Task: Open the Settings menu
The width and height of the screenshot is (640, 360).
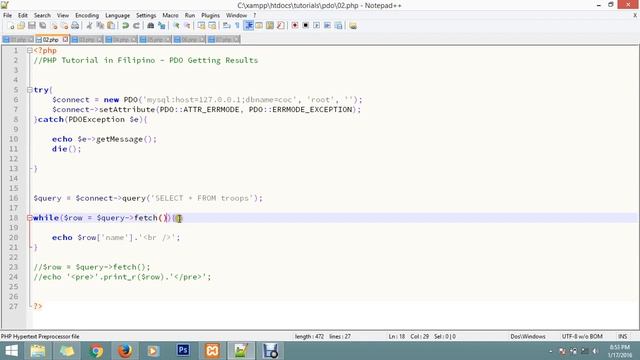Action: (146, 16)
